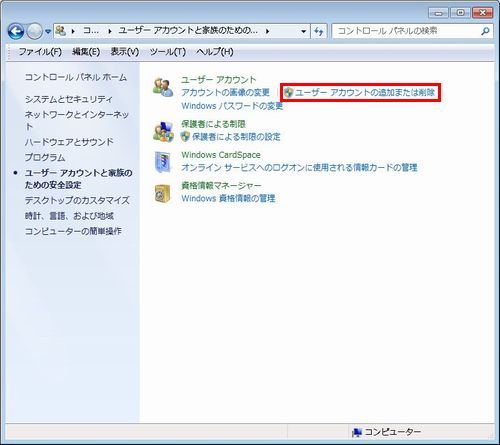
Task: Open the 保護者による制限 heading
Action: (213, 124)
